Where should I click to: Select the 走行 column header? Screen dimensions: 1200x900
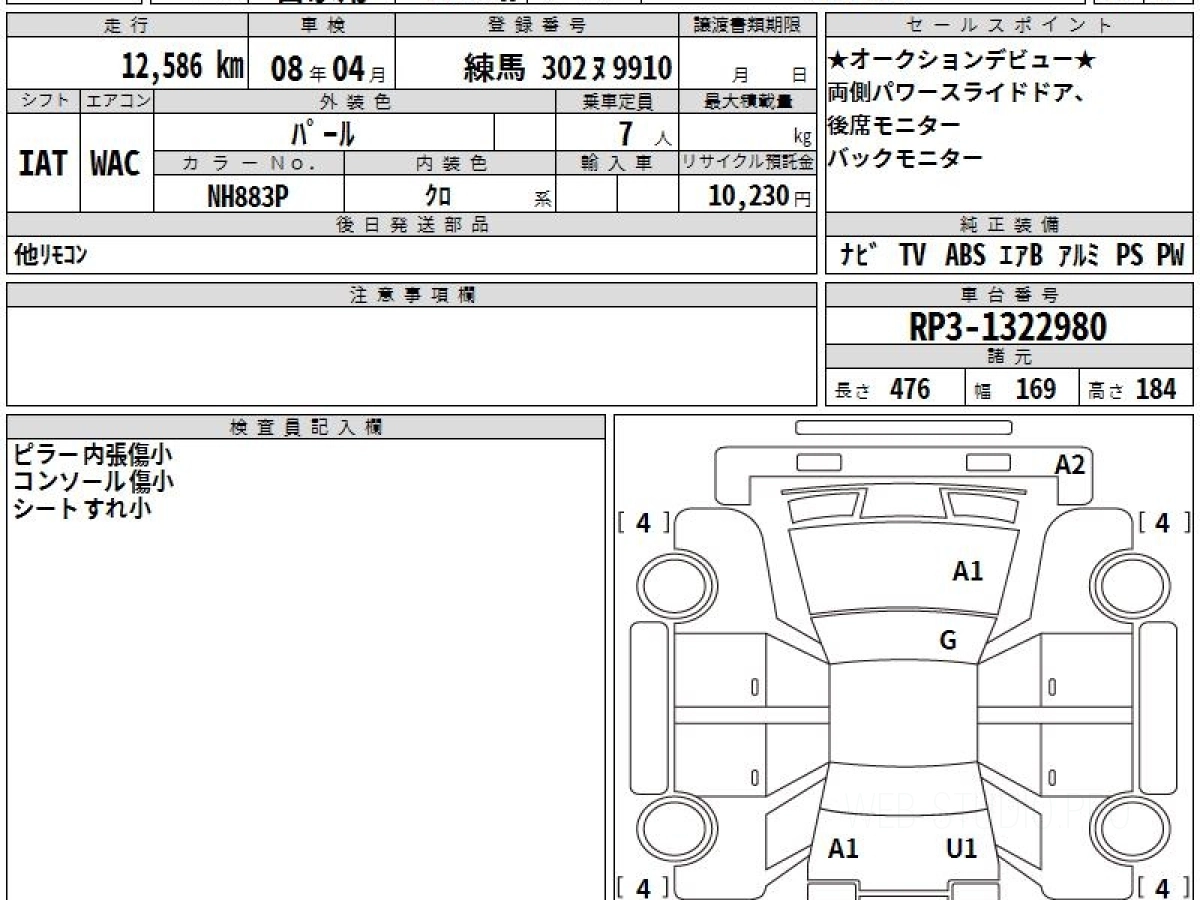[126, 26]
